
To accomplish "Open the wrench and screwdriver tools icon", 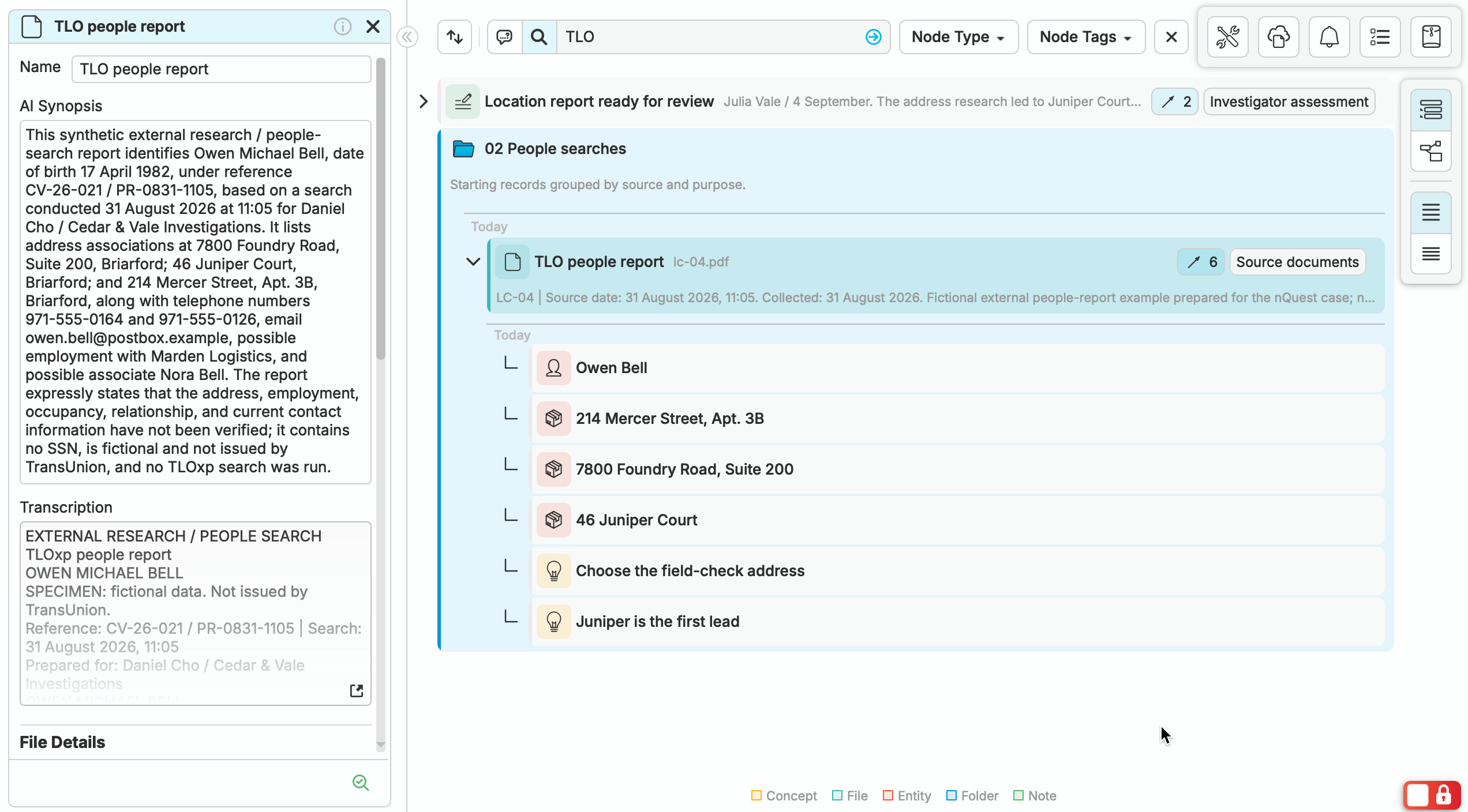I will (1227, 37).
